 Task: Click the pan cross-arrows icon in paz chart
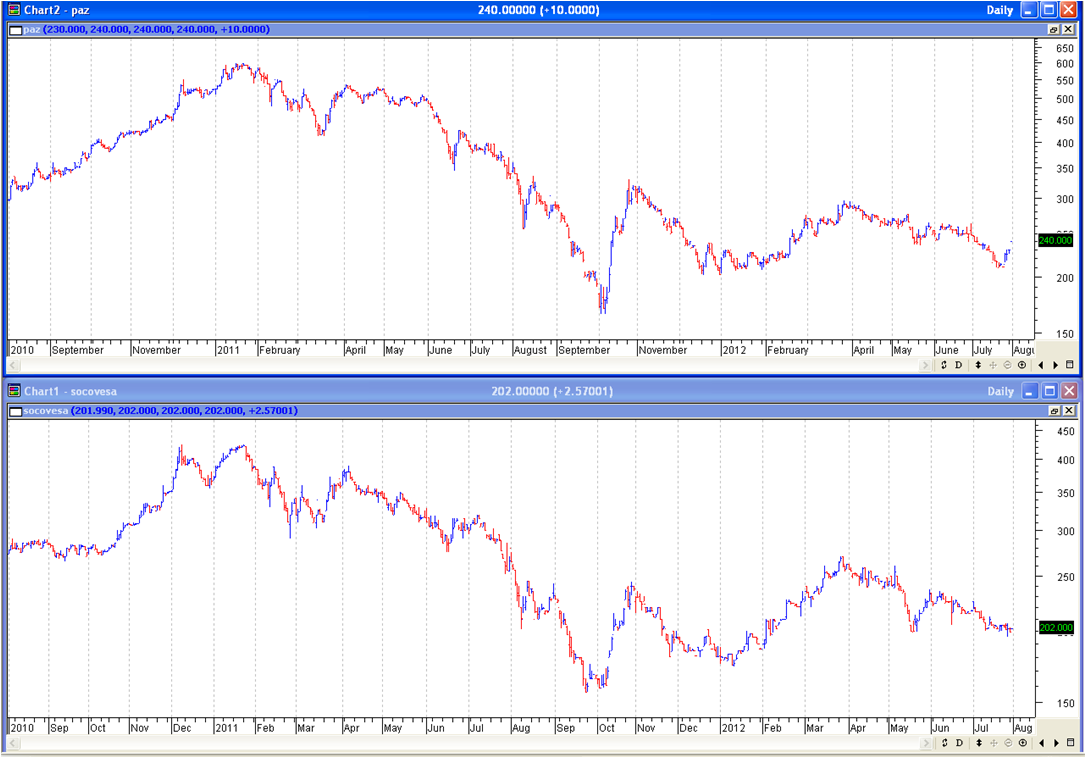click(x=992, y=365)
